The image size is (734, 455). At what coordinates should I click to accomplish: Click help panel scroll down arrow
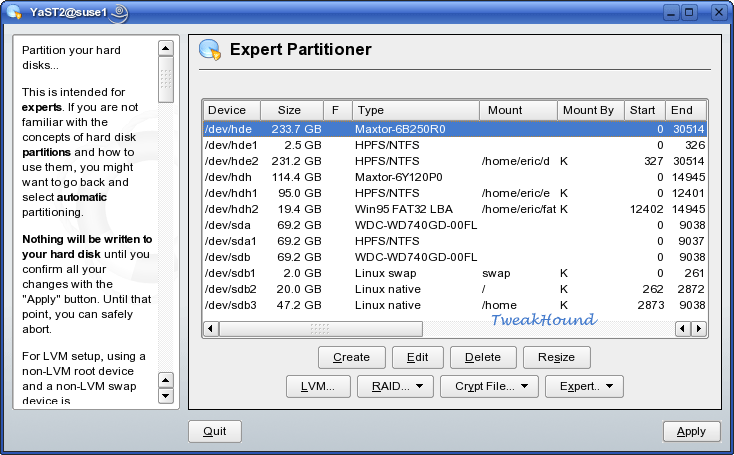point(166,396)
